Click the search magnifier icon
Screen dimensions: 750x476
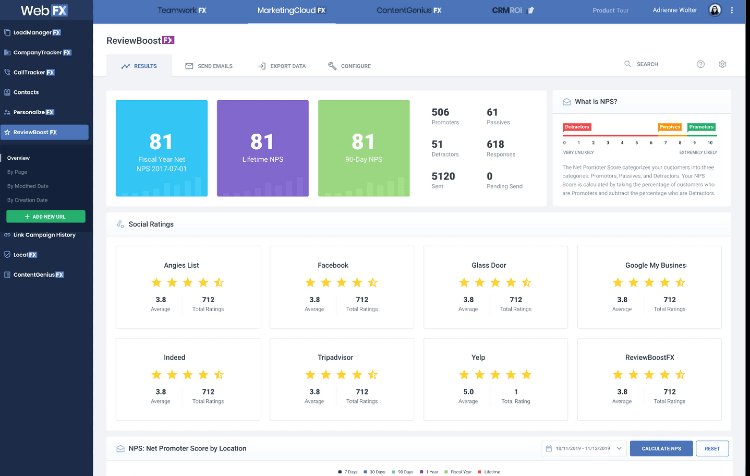tap(629, 64)
